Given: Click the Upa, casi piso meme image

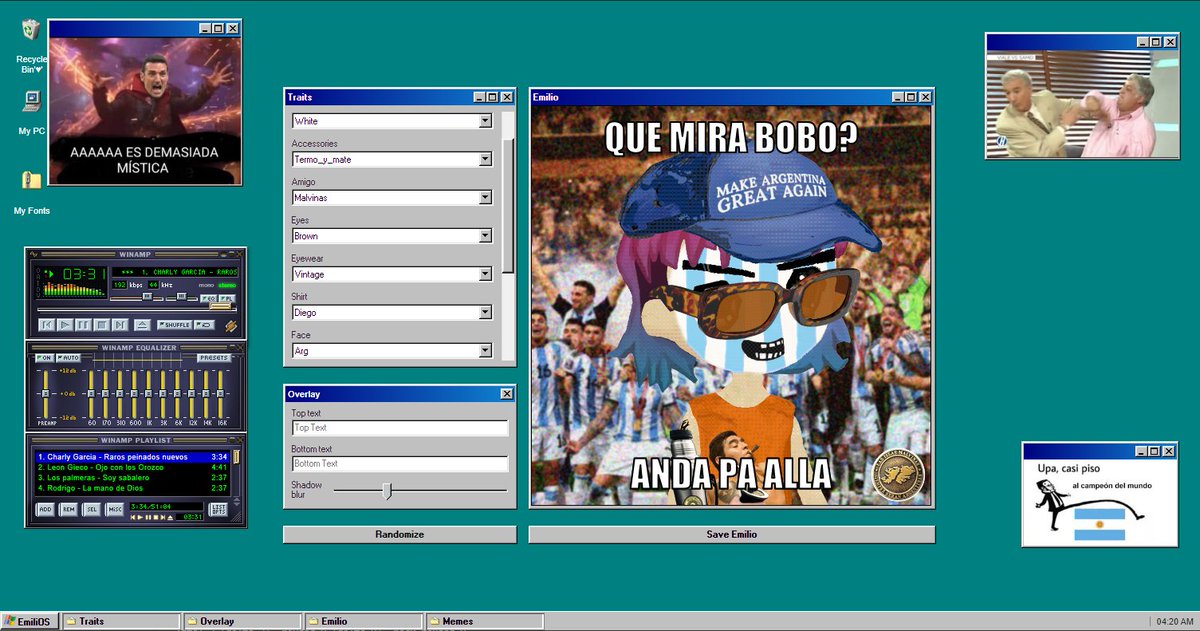Looking at the screenshot, I should (x=1099, y=503).
